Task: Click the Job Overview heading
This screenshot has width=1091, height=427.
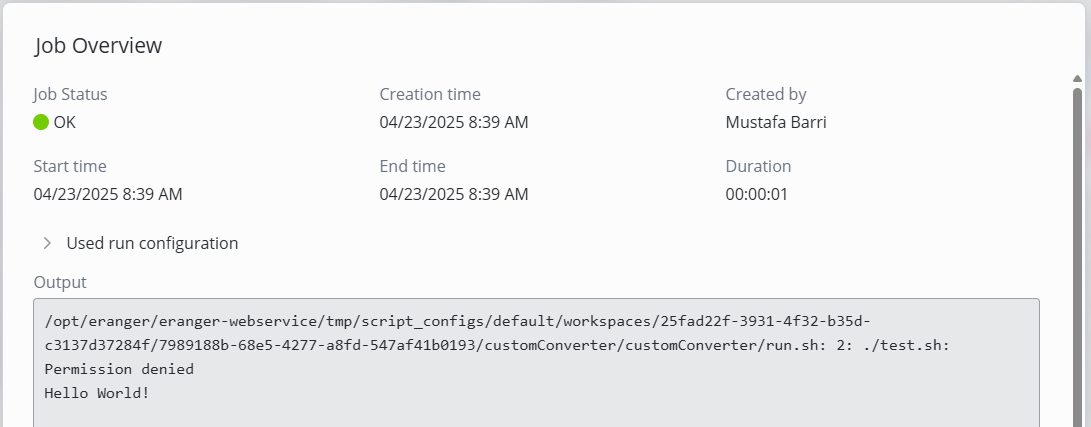Action: coord(98,46)
